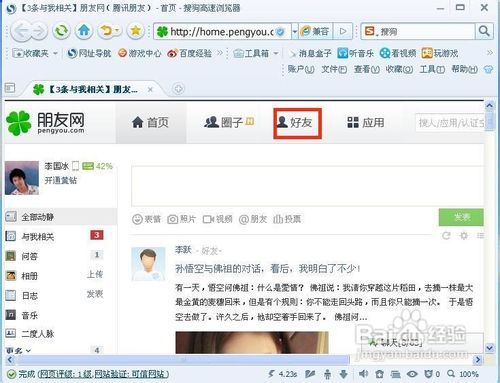Click the 听音乐 toolbar item

tap(355, 53)
